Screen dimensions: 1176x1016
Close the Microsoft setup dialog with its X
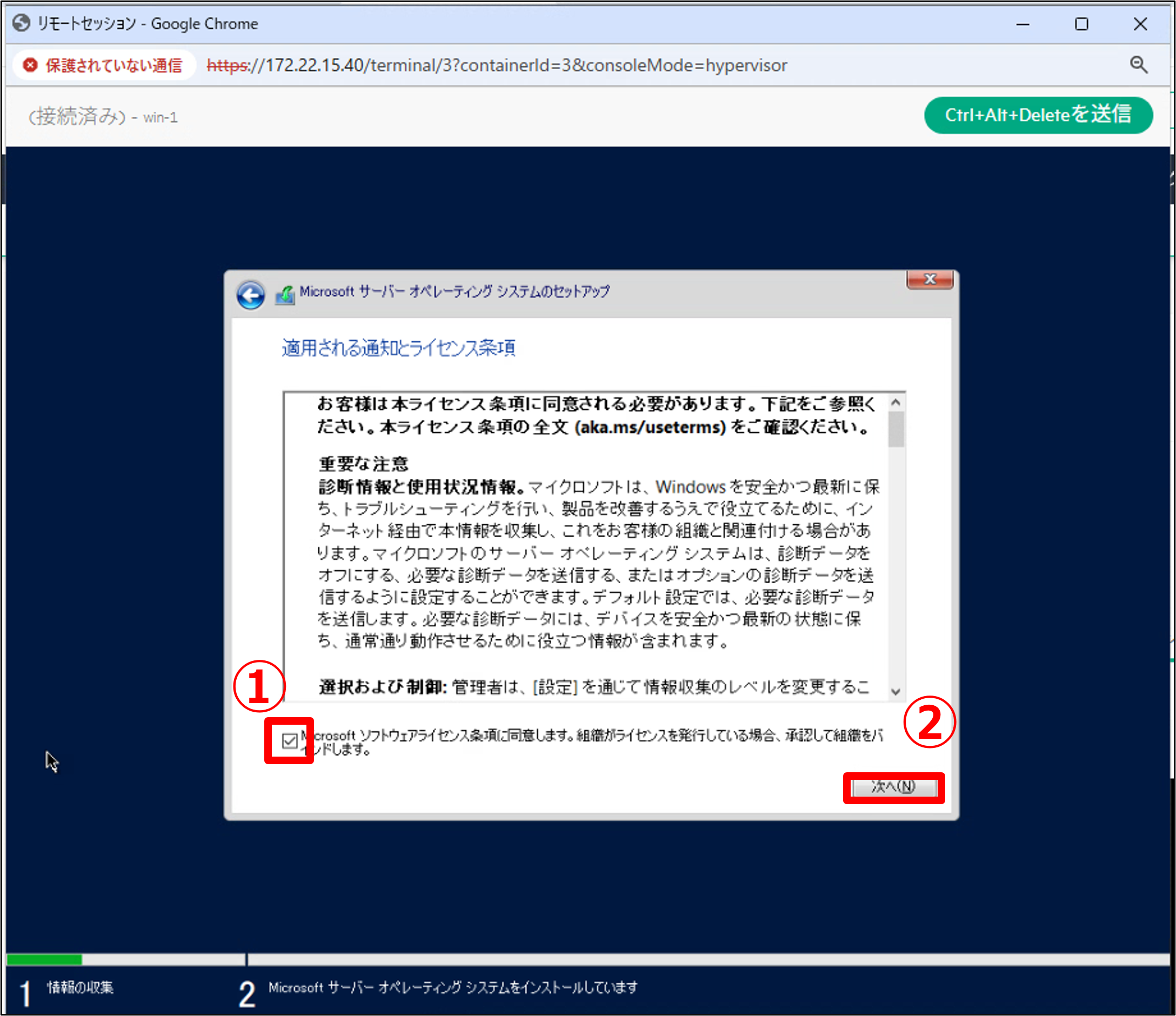tap(930, 279)
